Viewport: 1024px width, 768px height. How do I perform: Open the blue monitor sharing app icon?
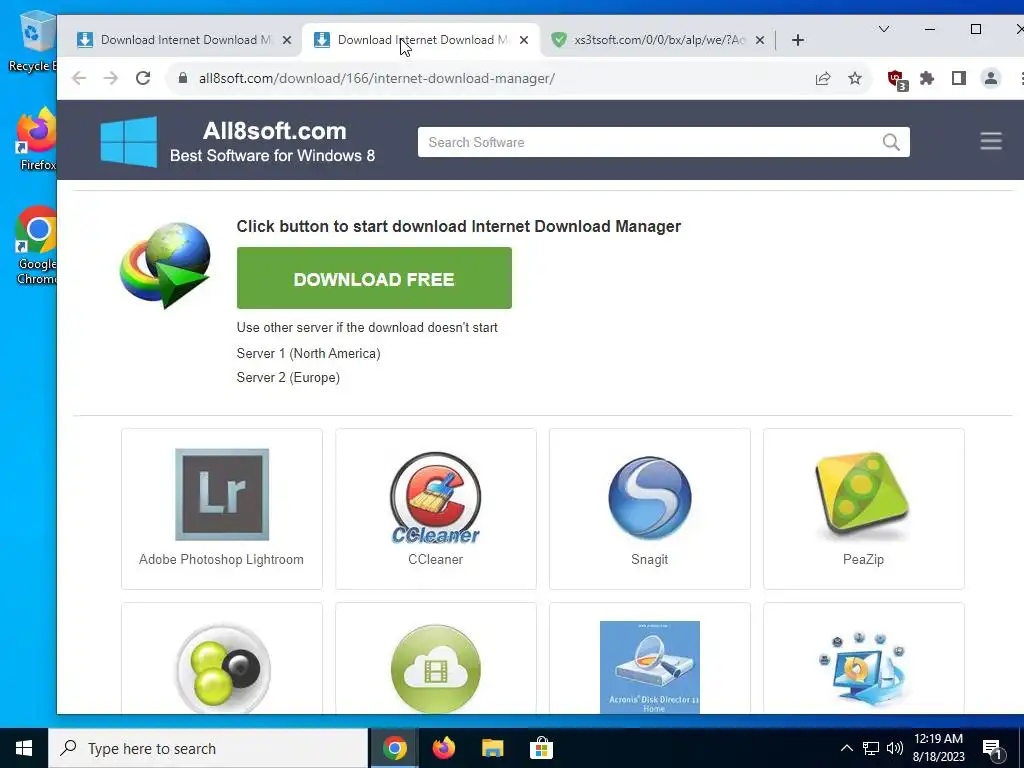tap(863, 669)
